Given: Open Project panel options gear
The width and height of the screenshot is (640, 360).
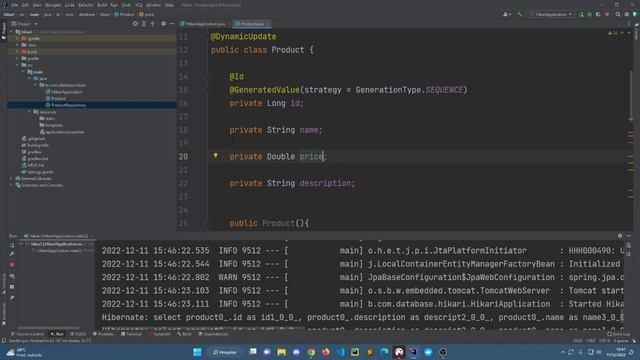Looking at the screenshot, I should pos(164,24).
